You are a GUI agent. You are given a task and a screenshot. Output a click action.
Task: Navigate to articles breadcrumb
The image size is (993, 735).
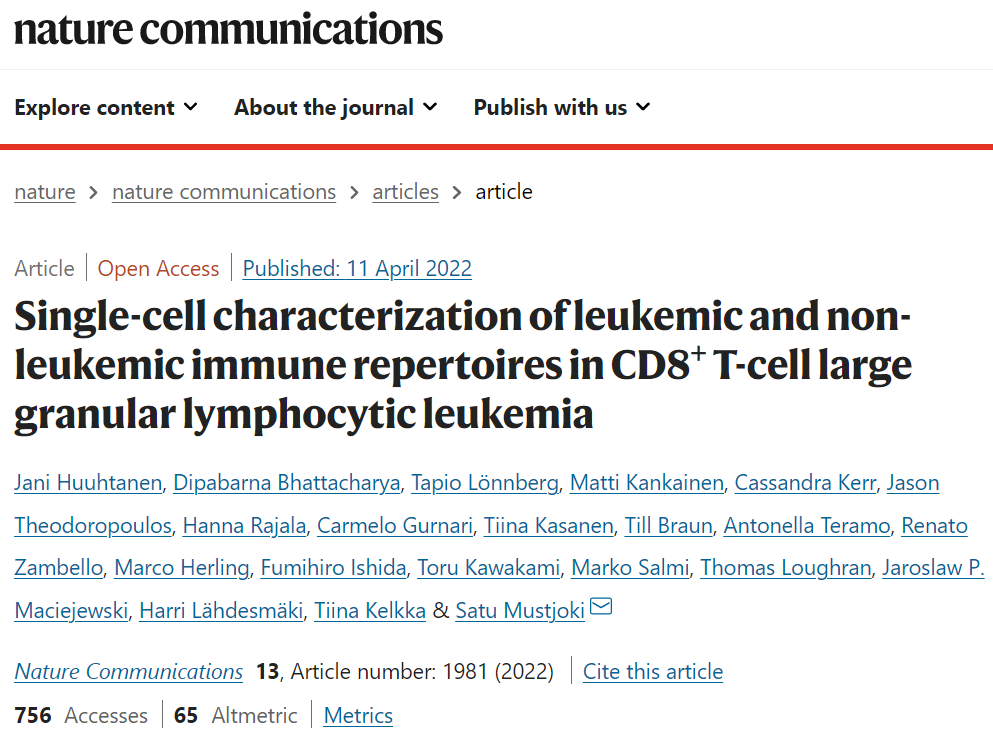click(405, 192)
